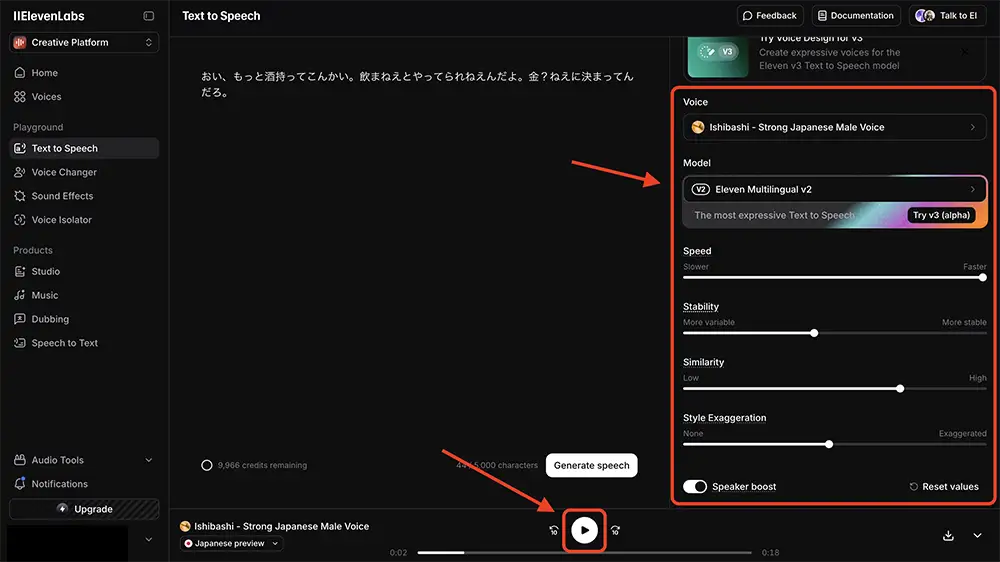
Task: Open Notifications bell item
Action: (x=84, y=484)
